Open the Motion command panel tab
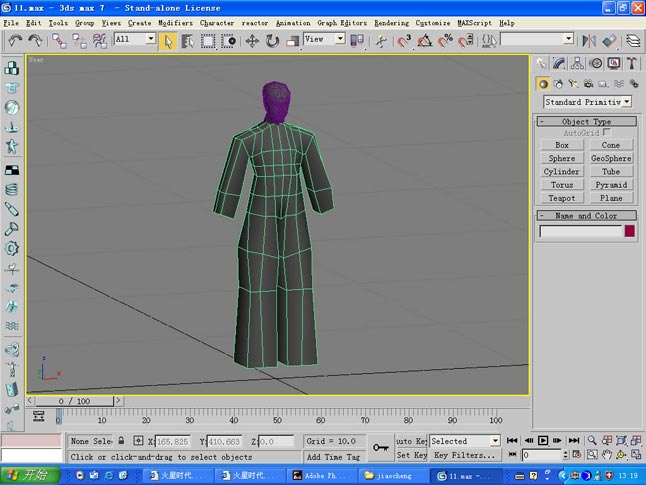Viewport: 646px width, 485px height. pyautogui.click(x=595, y=63)
